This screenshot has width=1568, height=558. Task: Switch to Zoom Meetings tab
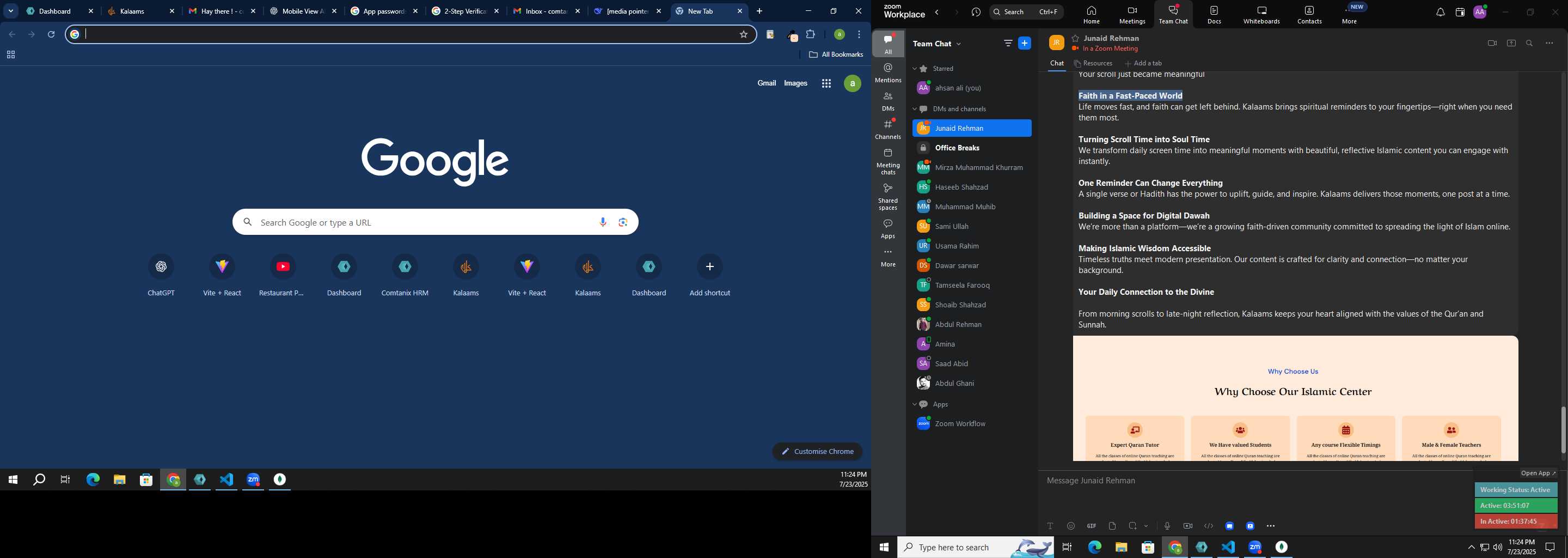[x=1132, y=15]
